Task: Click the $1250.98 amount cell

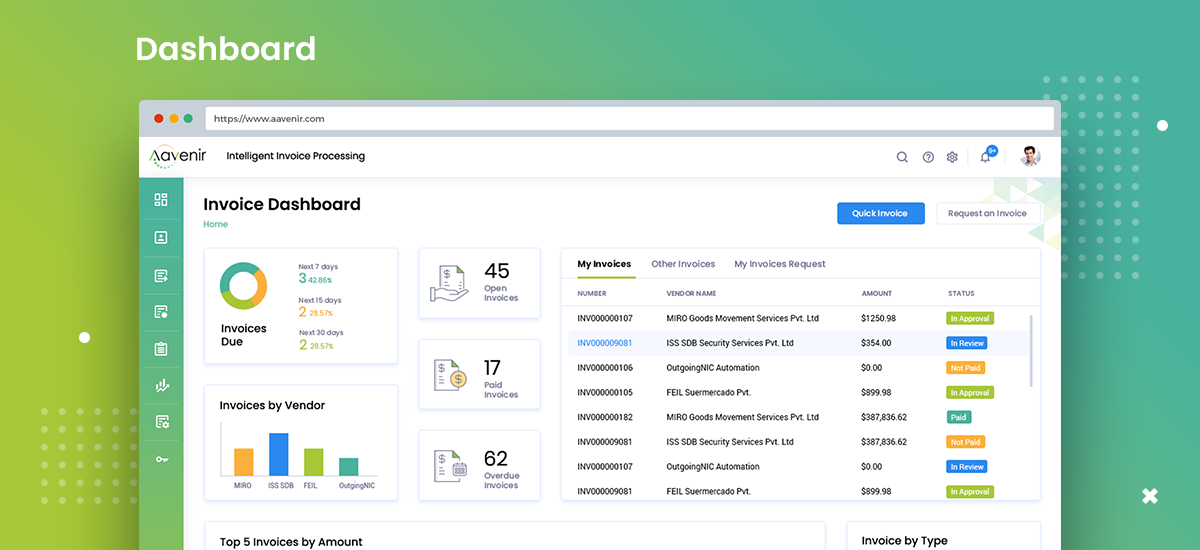Action: [878, 318]
